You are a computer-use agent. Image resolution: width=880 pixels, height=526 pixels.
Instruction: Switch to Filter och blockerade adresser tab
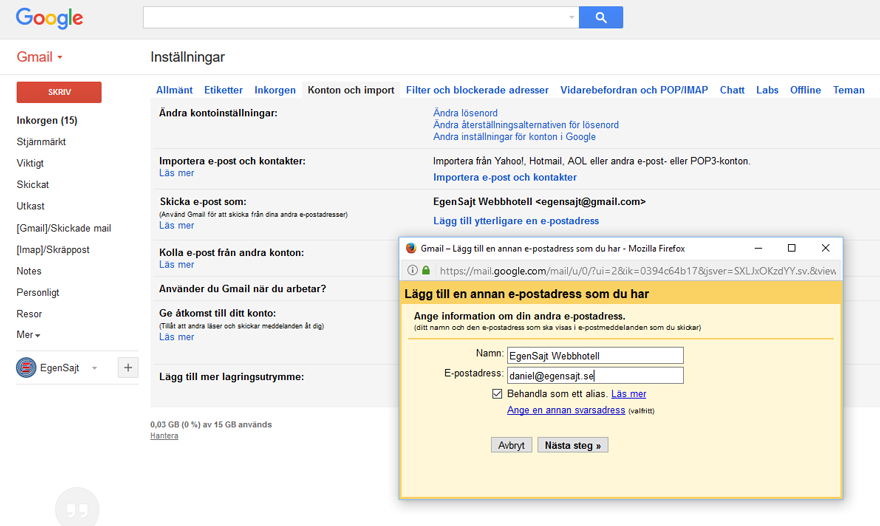pyautogui.click(x=477, y=90)
